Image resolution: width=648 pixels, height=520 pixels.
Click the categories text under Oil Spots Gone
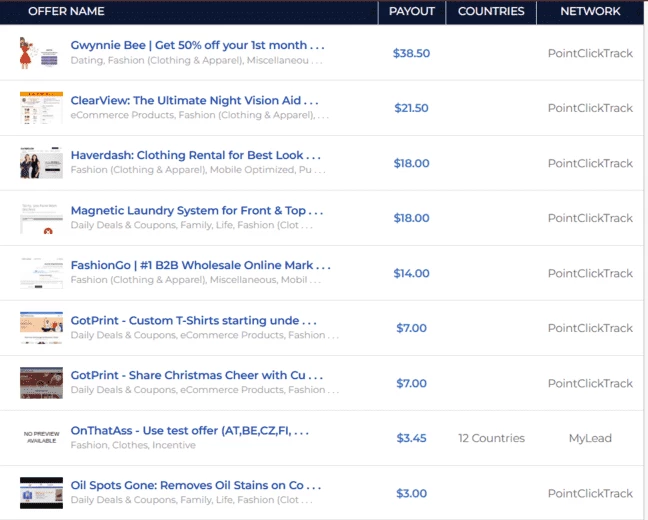191,500
